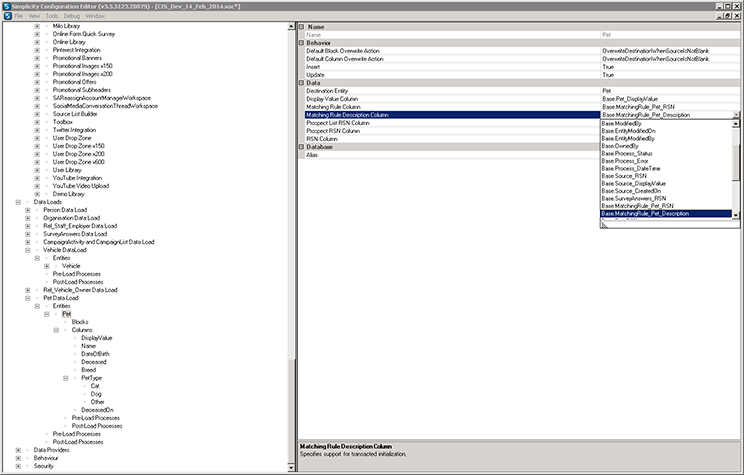Expand the Toolbox node
The width and height of the screenshot is (744, 475).
pos(37,122)
